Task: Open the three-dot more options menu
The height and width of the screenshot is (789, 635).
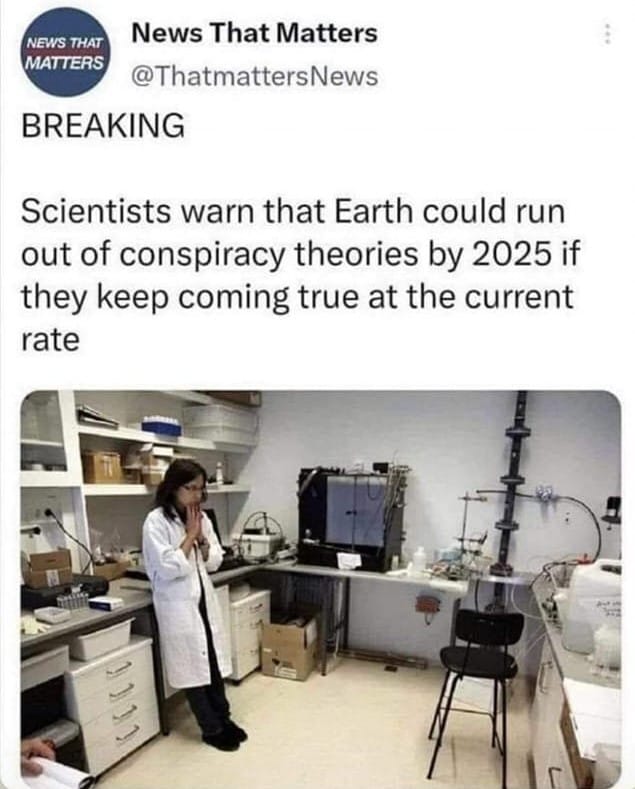Action: coord(608,34)
